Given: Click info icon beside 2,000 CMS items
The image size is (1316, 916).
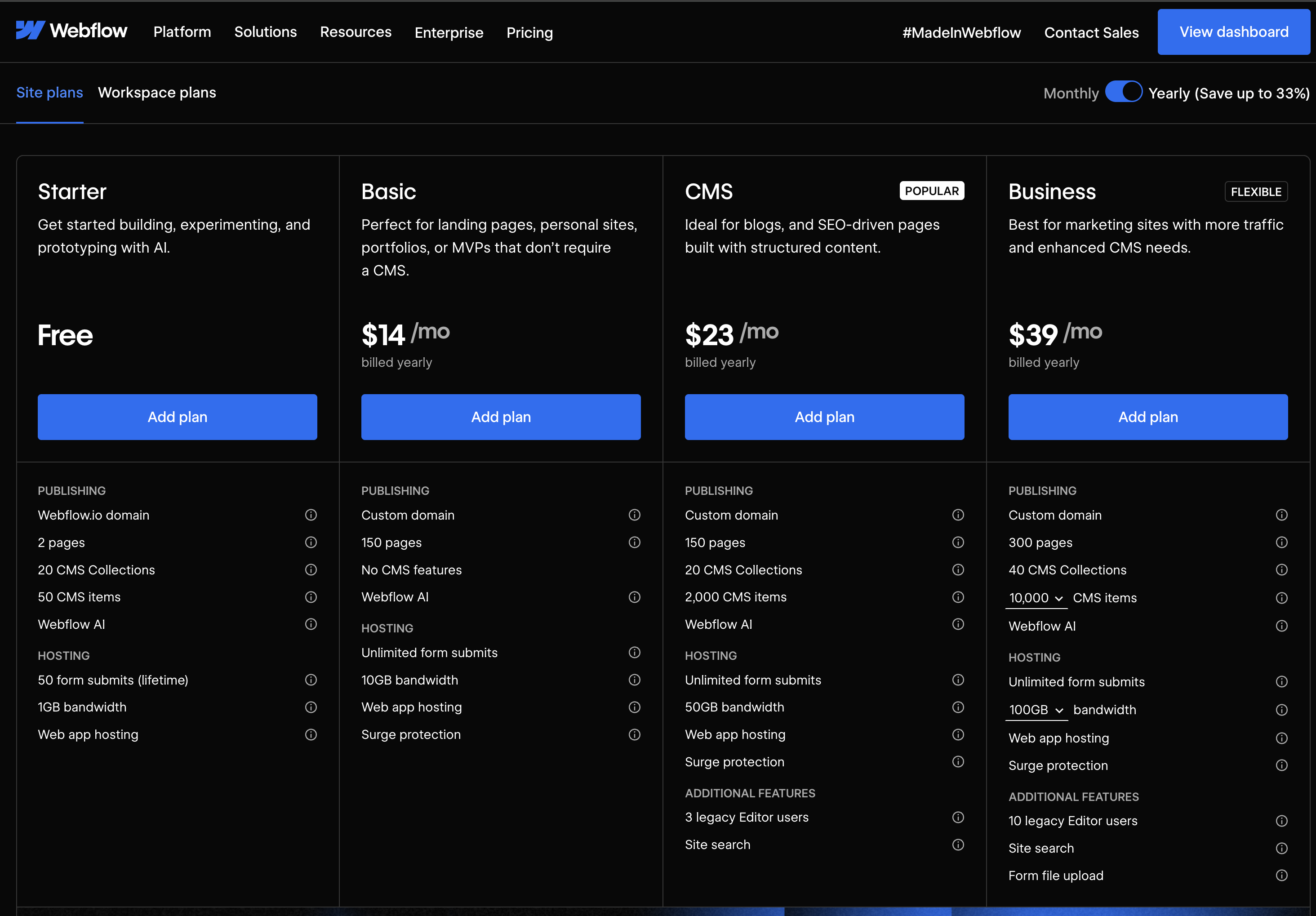Looking at the screenshot, I should [958, 597].
